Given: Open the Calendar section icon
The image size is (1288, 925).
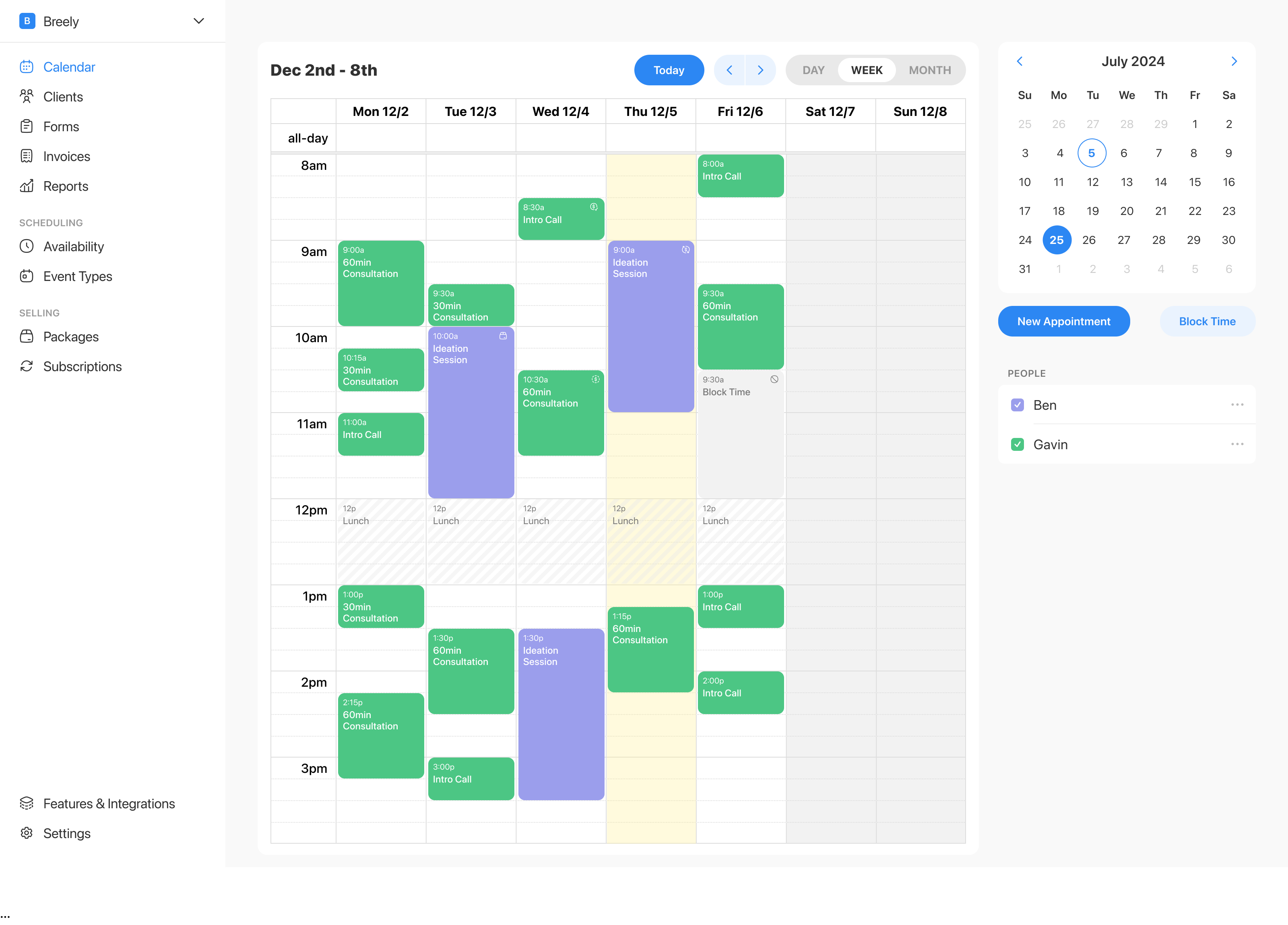Looking at the screenshot, I should pos(27,66).
